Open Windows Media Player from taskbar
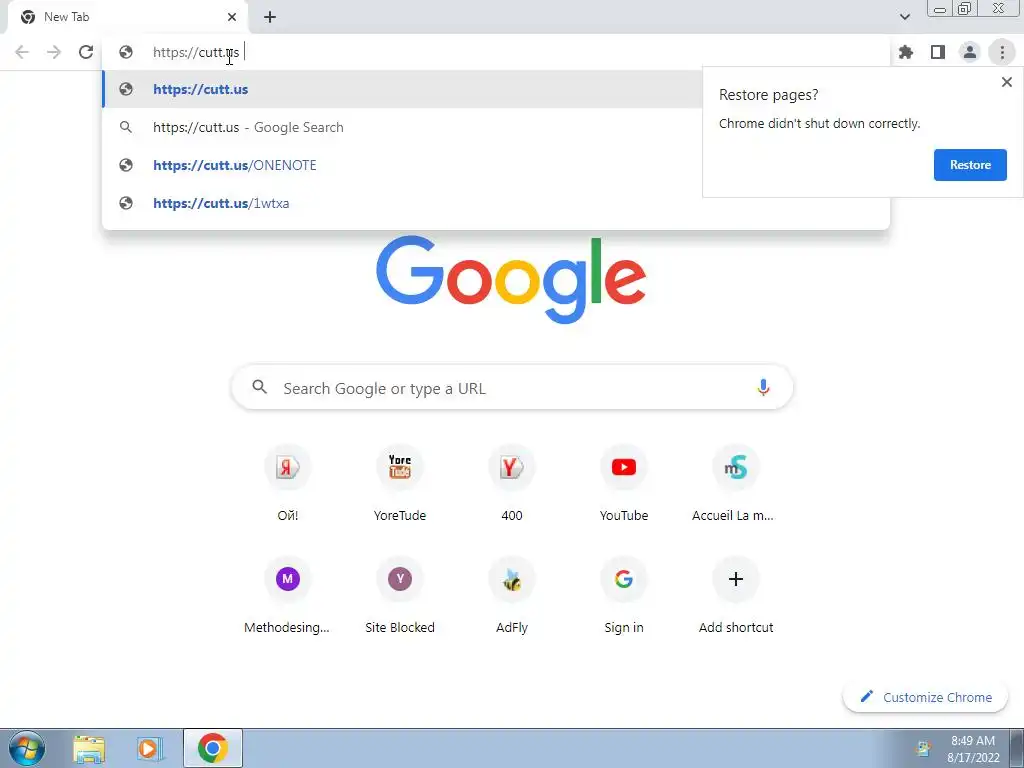The width and height of the screenshot is (1024, 768). pyautogui.click(x=150, y=748)
